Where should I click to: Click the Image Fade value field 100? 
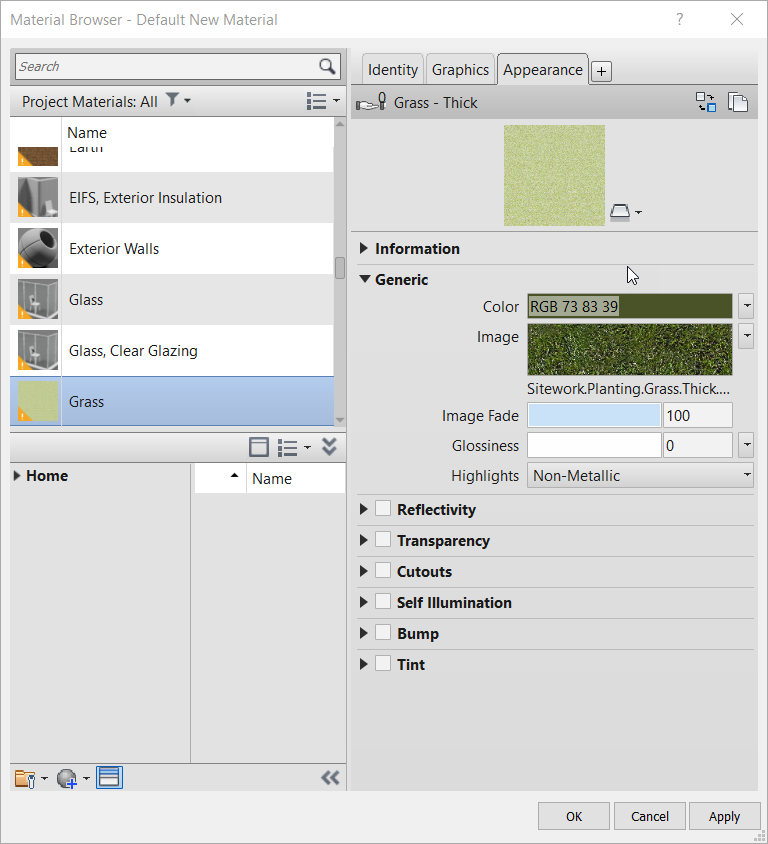pos(697,415)
